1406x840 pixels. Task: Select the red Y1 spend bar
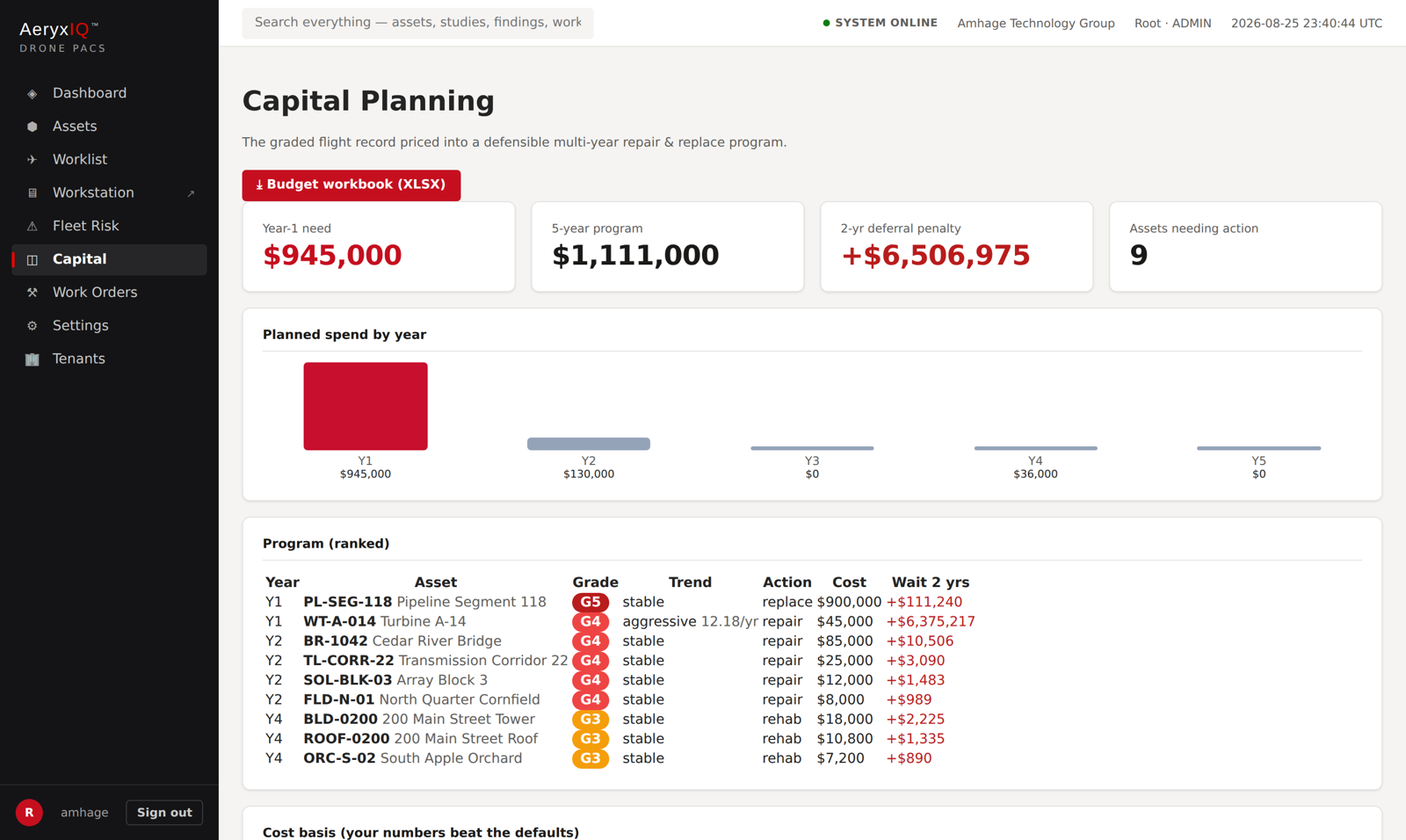point(366,407)
